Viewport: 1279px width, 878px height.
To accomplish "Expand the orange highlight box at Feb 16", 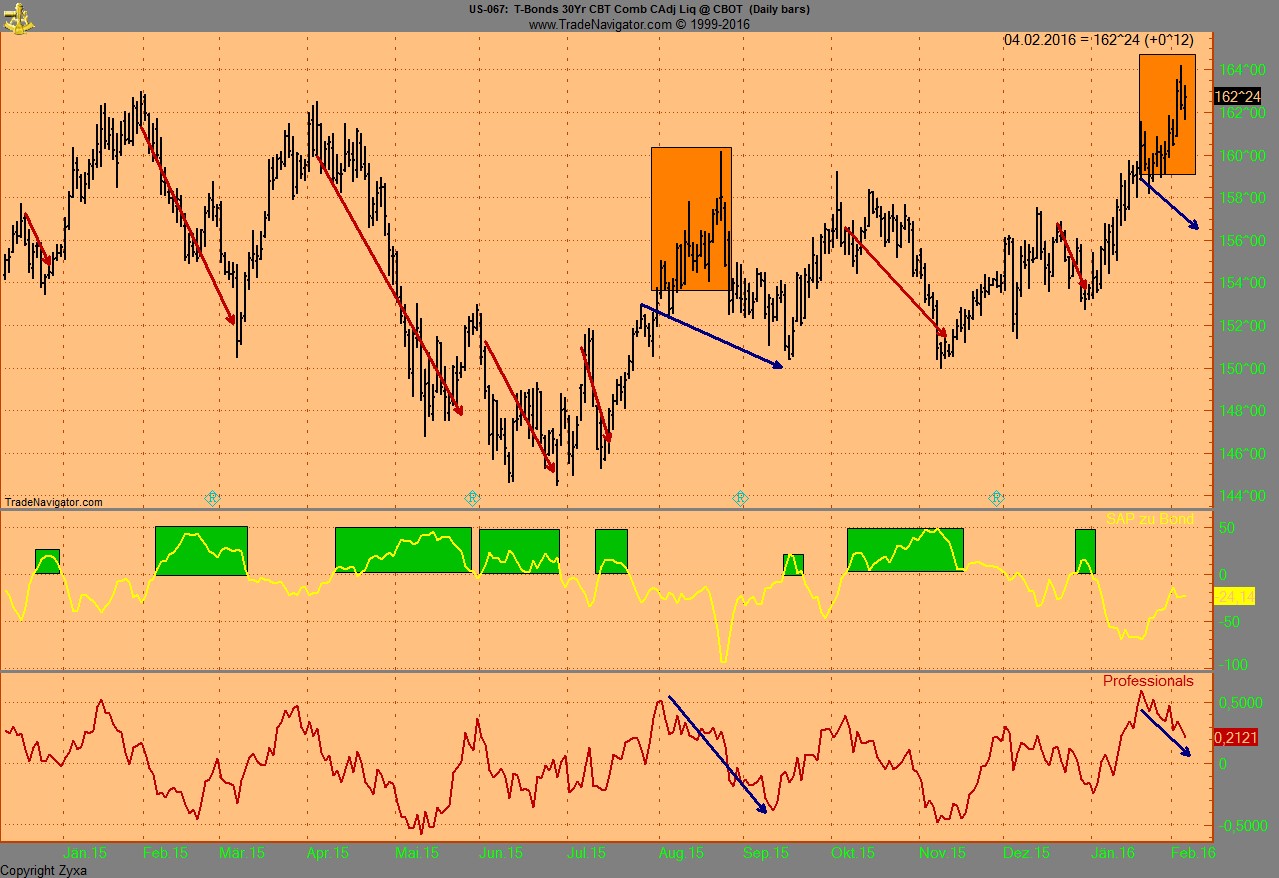I will coord(1167,115).
